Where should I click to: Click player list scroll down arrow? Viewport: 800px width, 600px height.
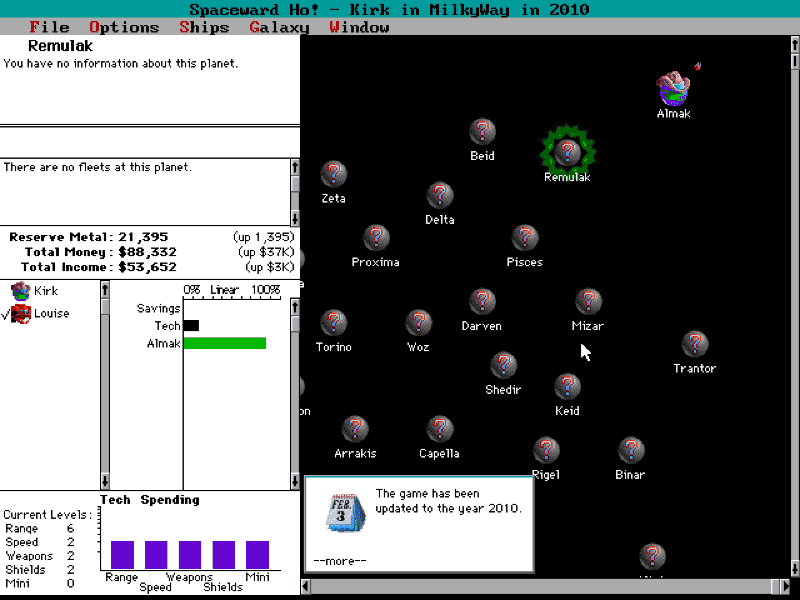coord(105,481)
